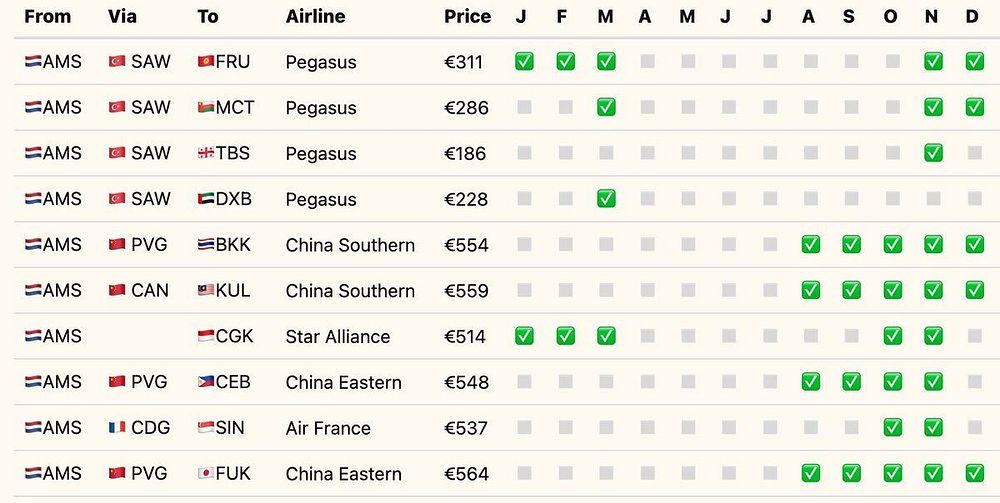This screenshot has height=503, width=1000.
Task: Click the Japan flag beside FUK
Action: coord(207,474)
